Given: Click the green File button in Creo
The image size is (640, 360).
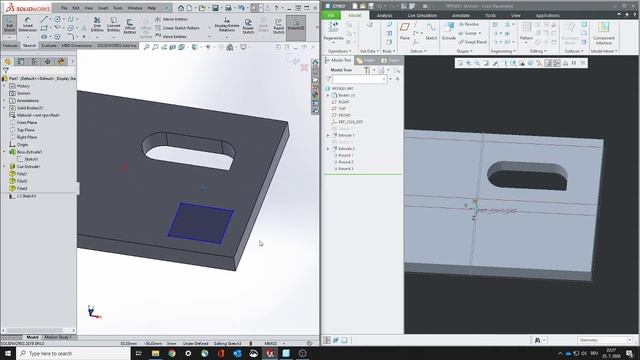Looking at the screenshot, I should tap(331, 16).
